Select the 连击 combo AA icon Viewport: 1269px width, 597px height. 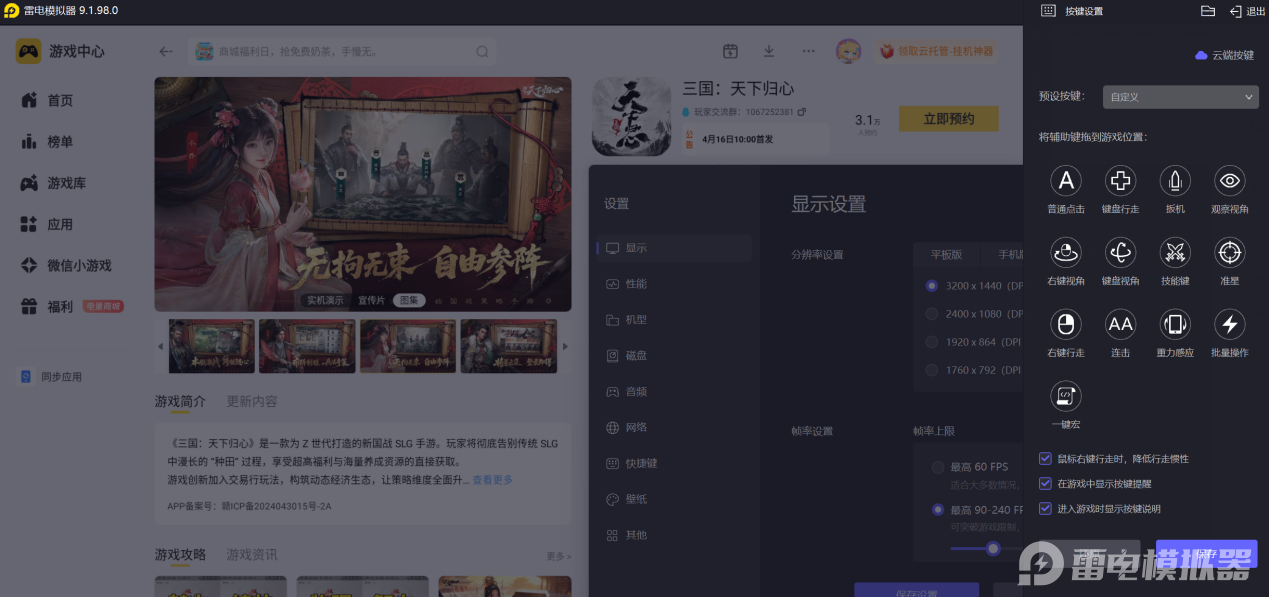(x=1120, y=324)
